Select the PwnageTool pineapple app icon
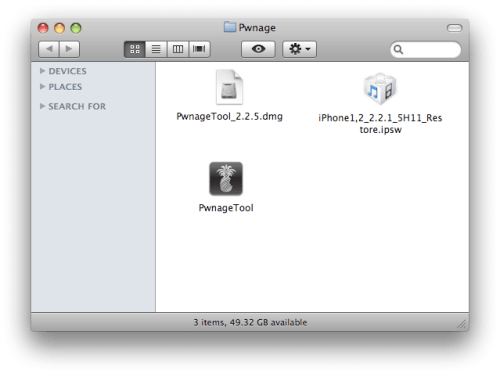The width and height of the screenshot is (500, 374). (226, 179)
